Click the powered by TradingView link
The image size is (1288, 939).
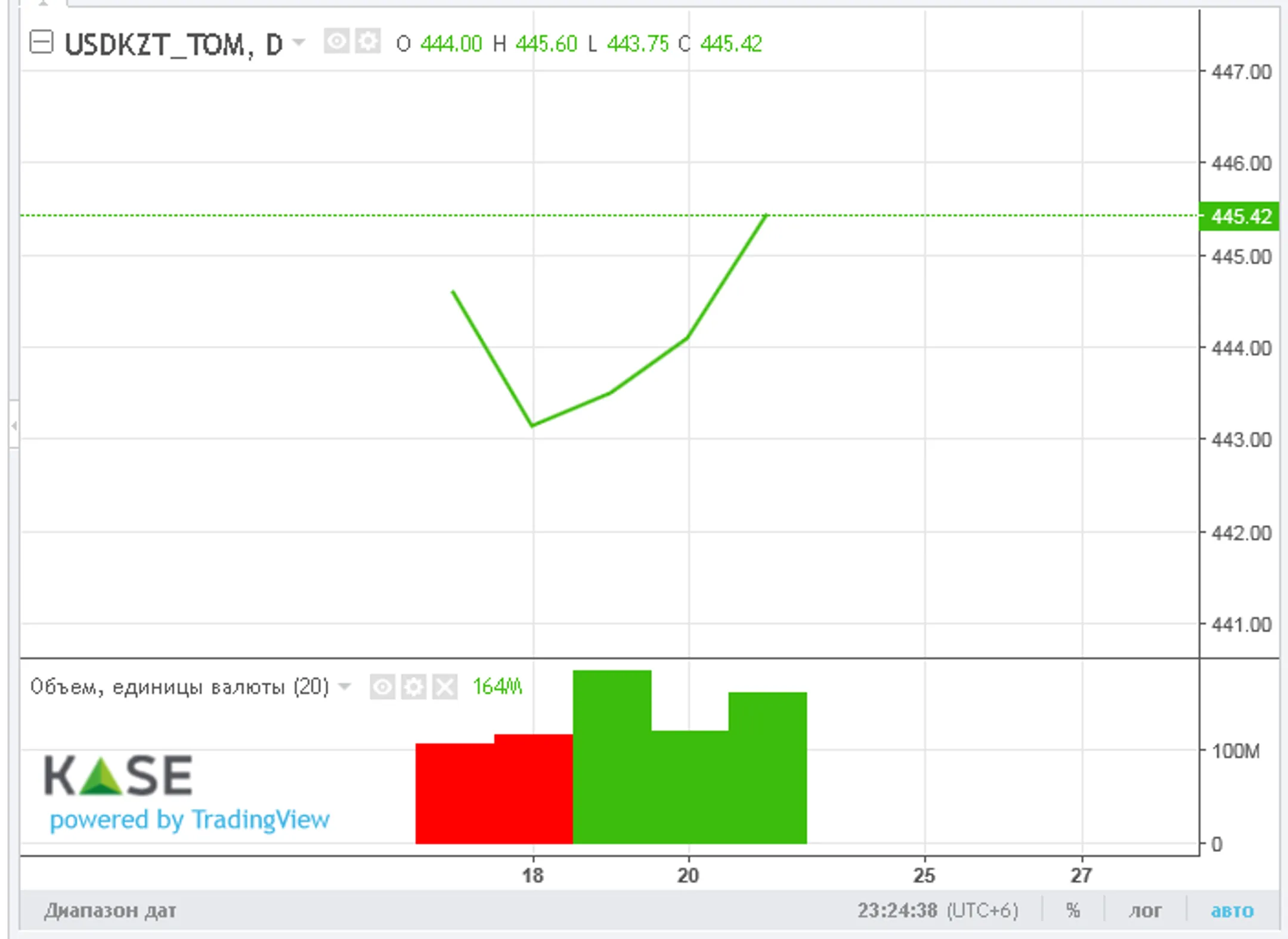(x=190, y=820)
